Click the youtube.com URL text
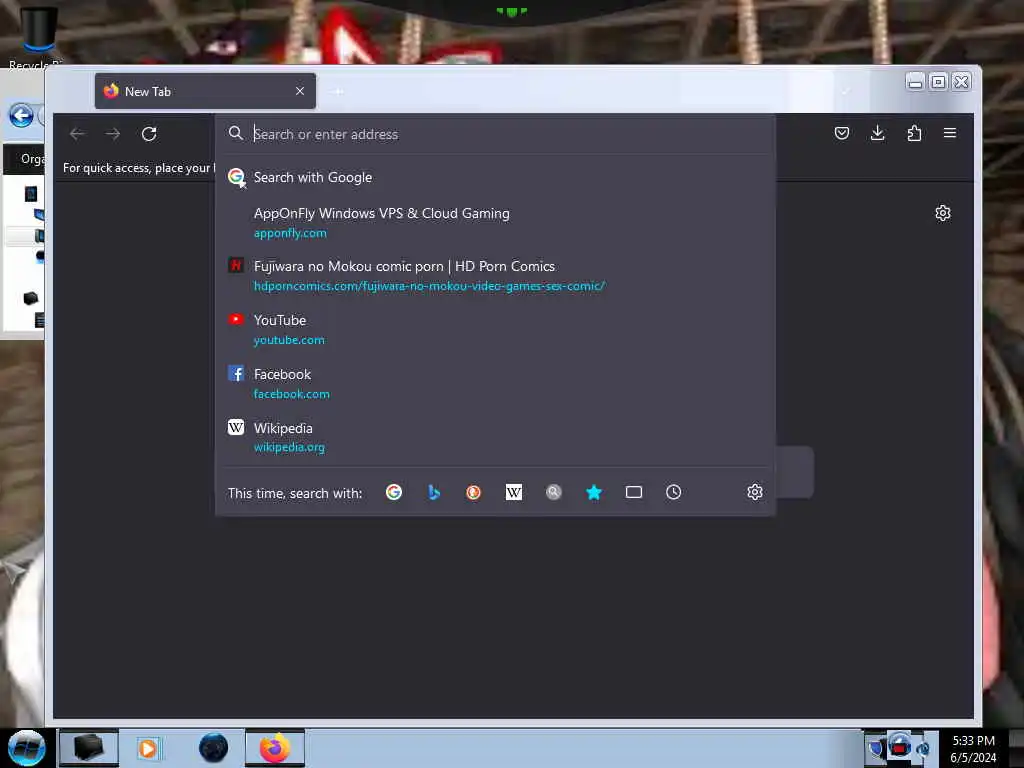This screenshot has width=1024, height=768. tap(289, 340)
